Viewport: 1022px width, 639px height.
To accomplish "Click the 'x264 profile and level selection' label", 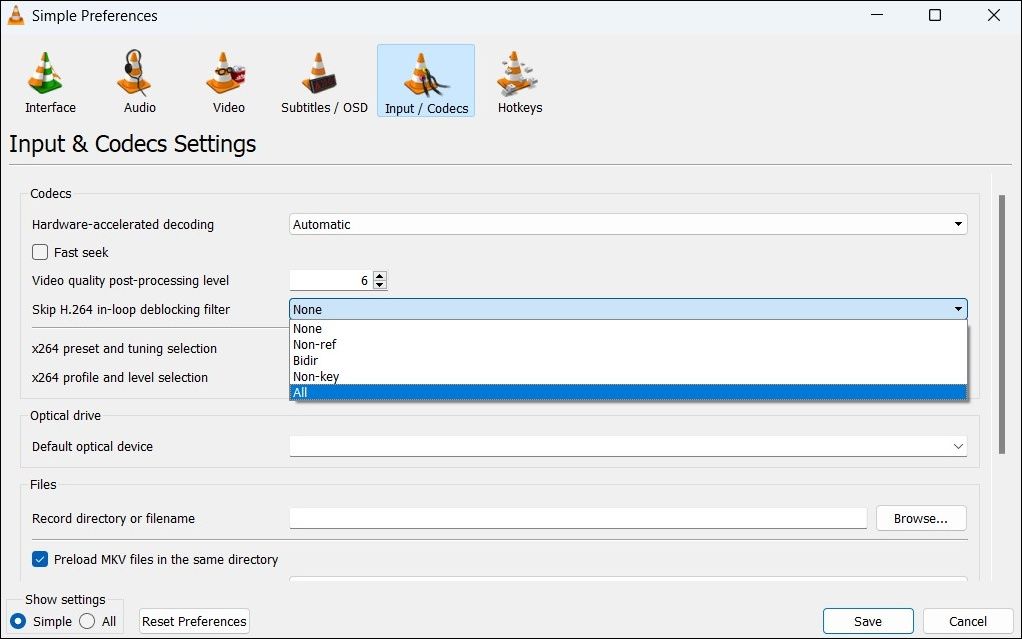I will click(x=120, y=377).
